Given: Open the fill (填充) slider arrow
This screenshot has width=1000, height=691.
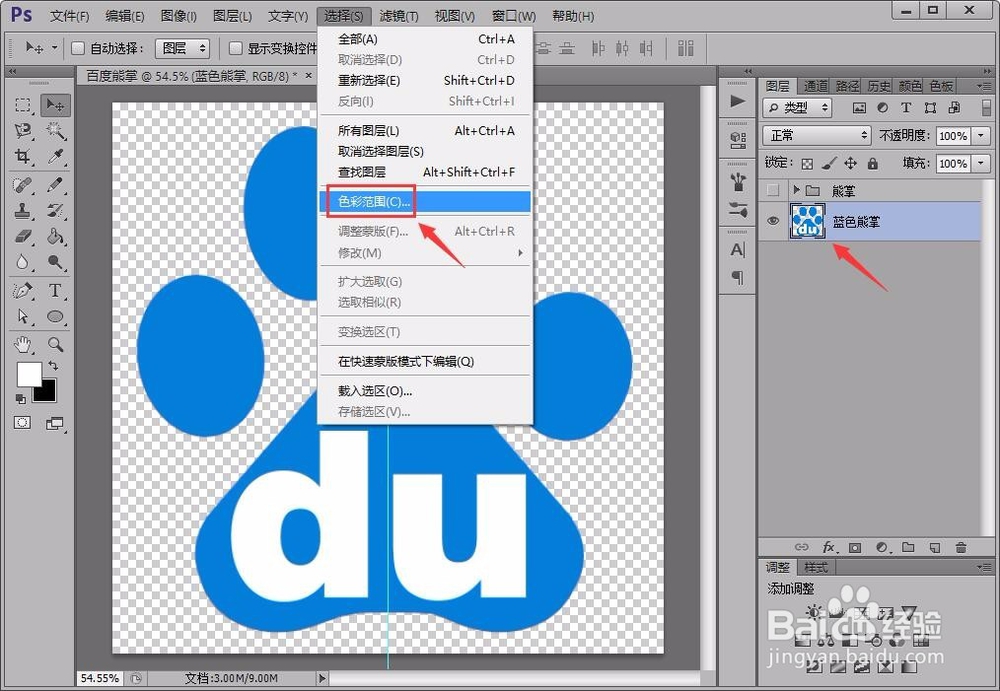Looking at the screenshot, I should [981, 163].
